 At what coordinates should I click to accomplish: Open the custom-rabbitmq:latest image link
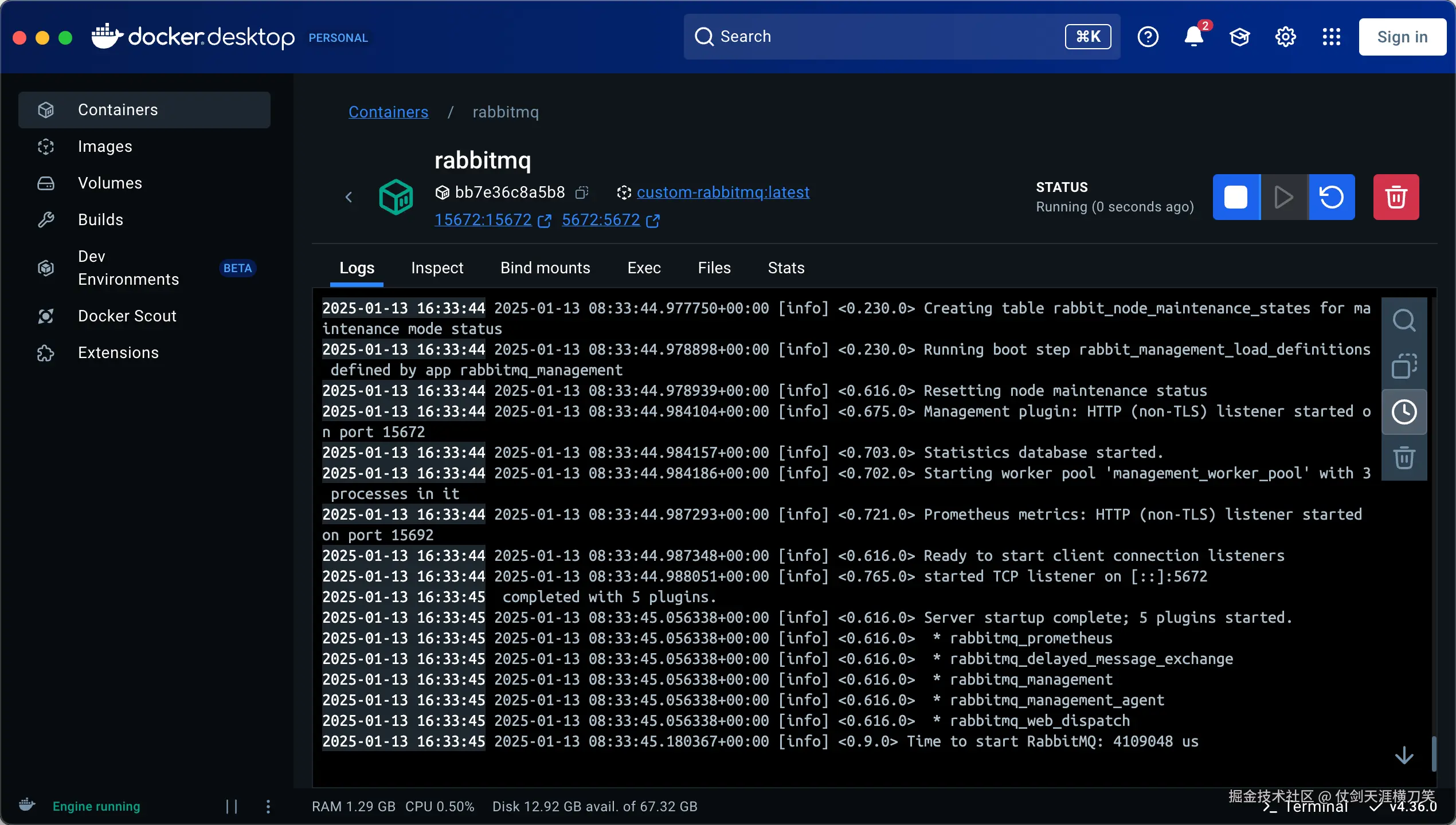click(x=723, y=192)
